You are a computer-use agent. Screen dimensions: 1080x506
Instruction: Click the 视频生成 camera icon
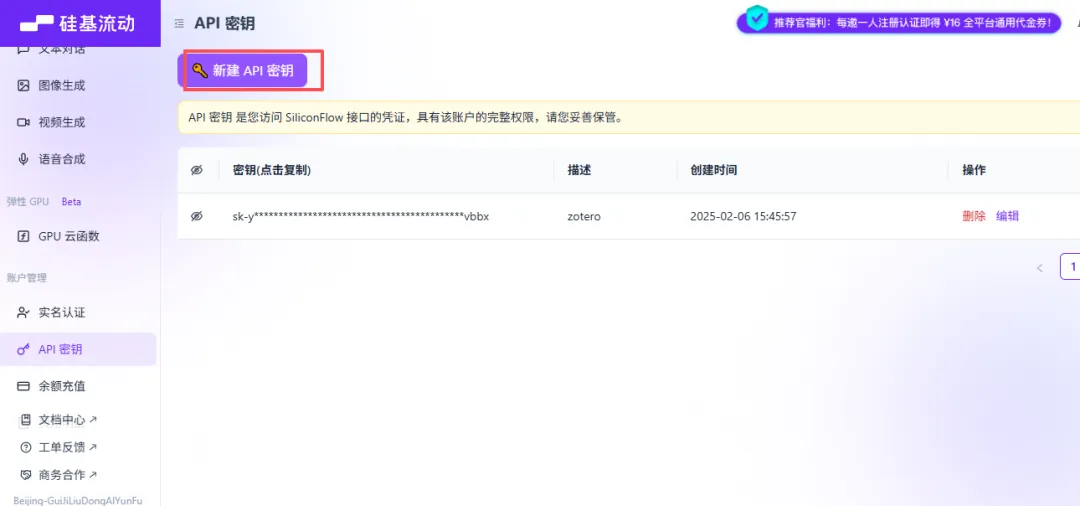pos(23,122)
